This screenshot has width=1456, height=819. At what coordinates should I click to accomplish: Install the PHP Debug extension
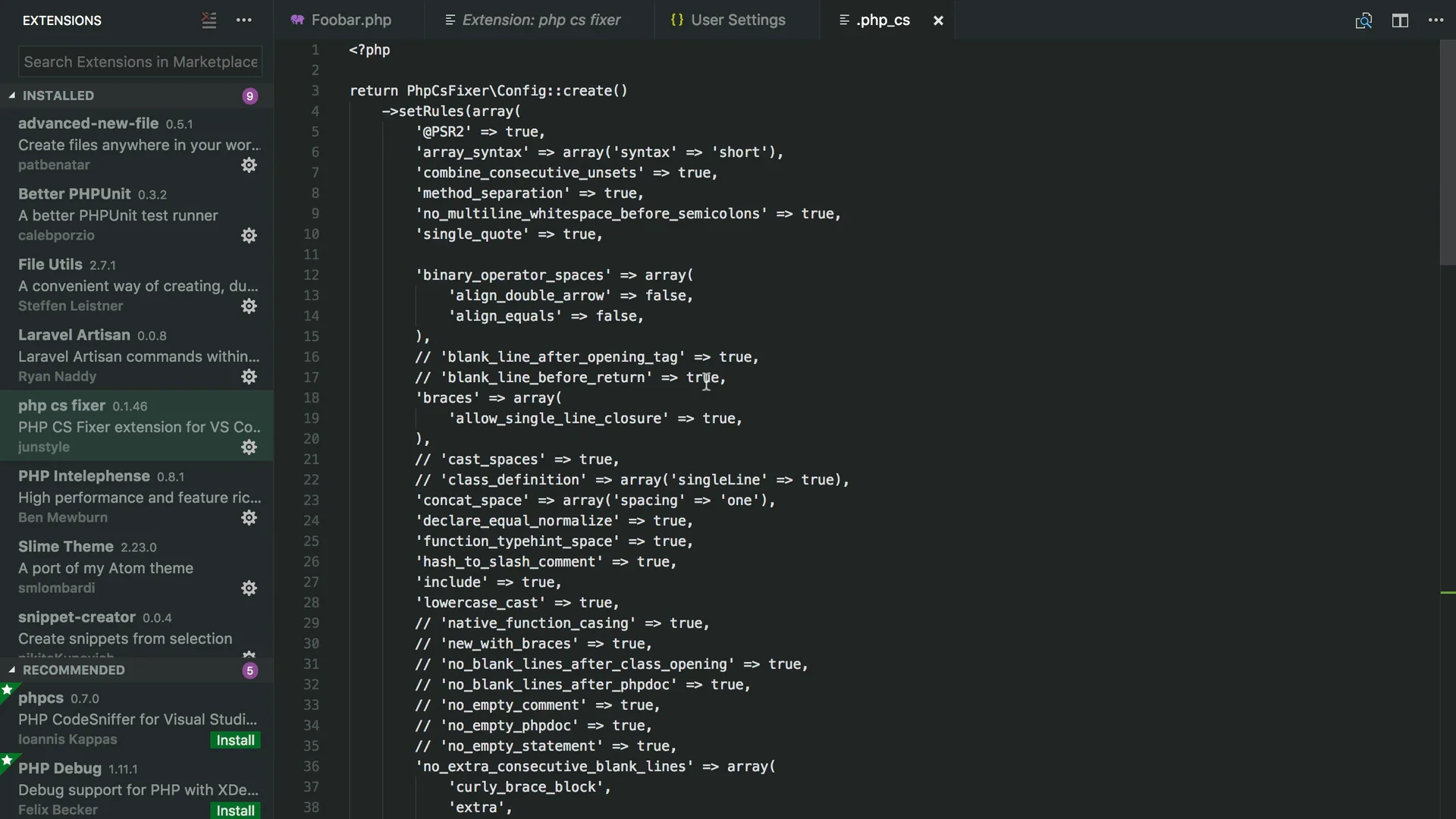tap(235, 810)
